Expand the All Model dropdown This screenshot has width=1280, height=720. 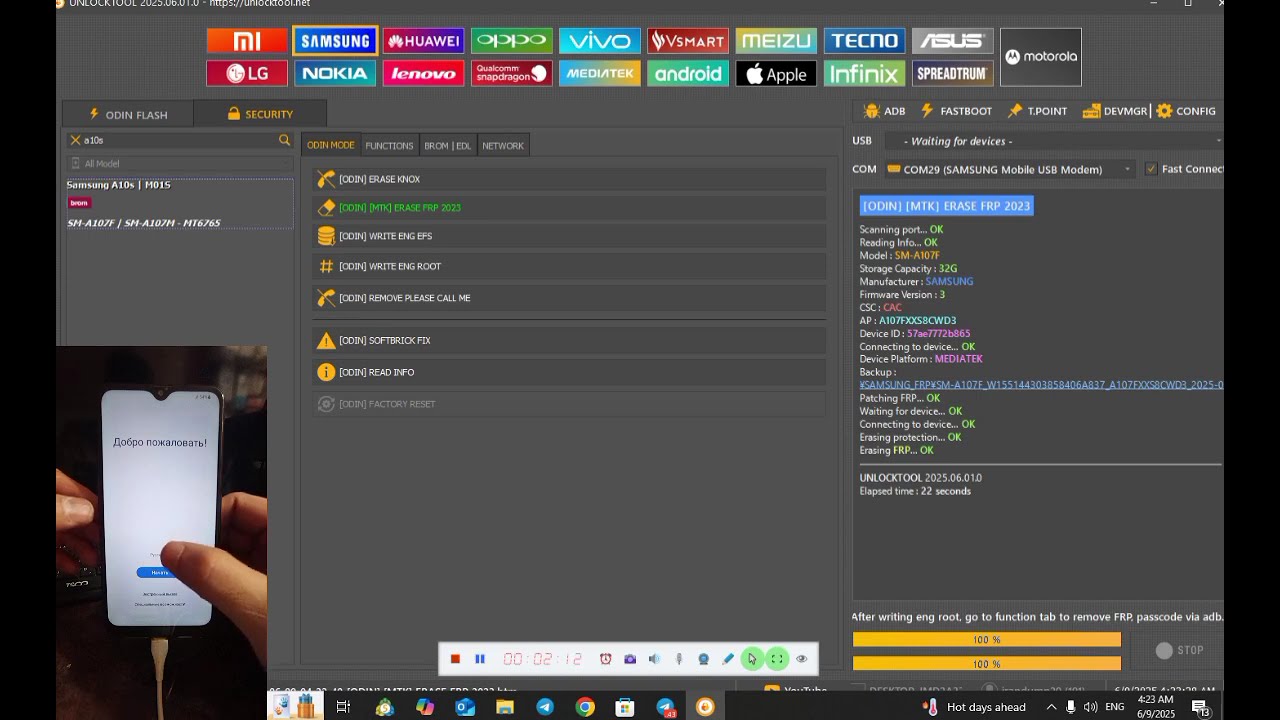coord(179,164)
